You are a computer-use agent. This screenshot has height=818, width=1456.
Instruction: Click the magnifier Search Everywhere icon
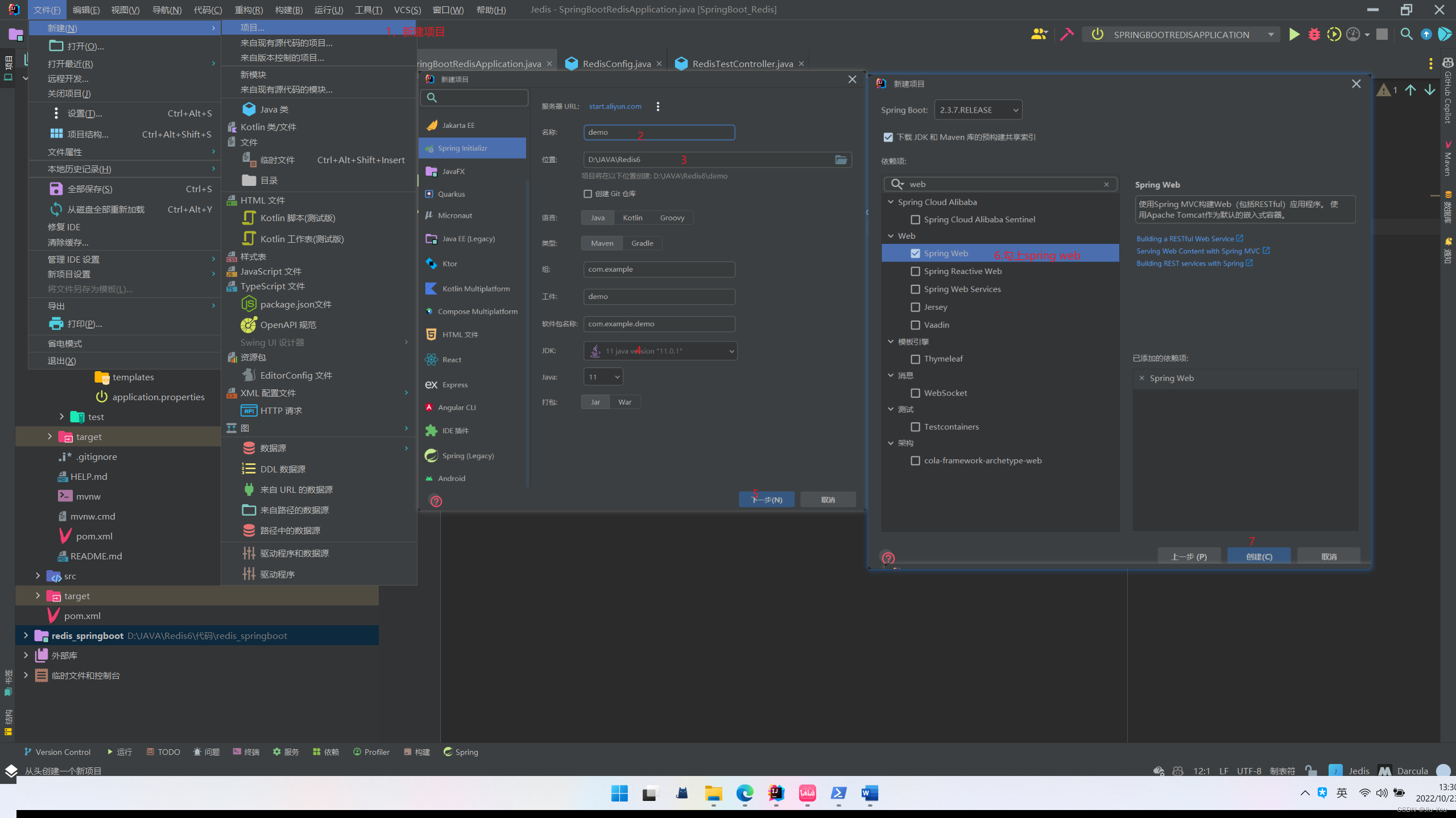pos(1407,35)
